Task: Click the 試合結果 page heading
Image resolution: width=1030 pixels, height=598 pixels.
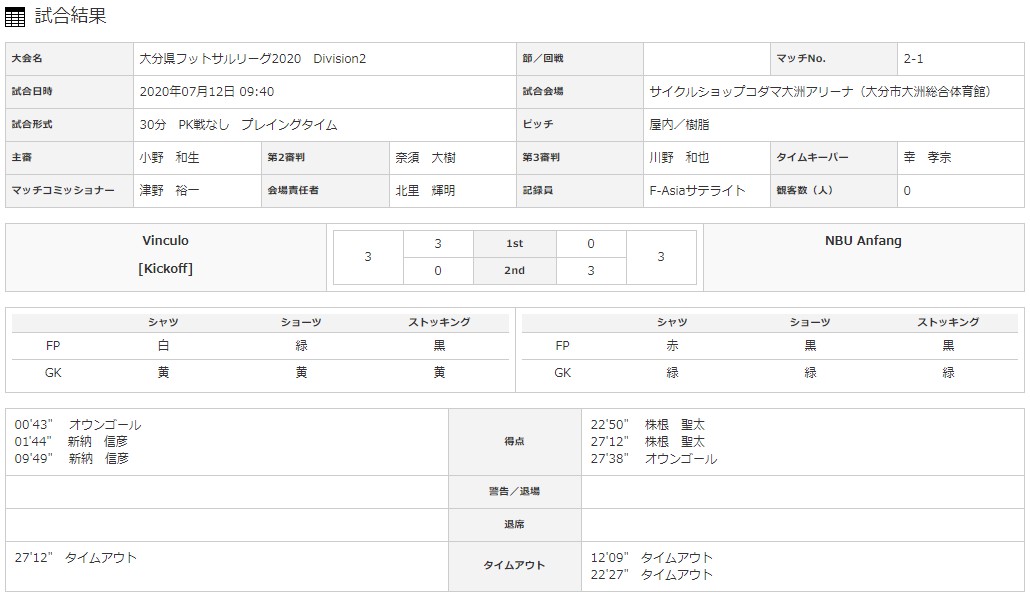Action: 70,16
